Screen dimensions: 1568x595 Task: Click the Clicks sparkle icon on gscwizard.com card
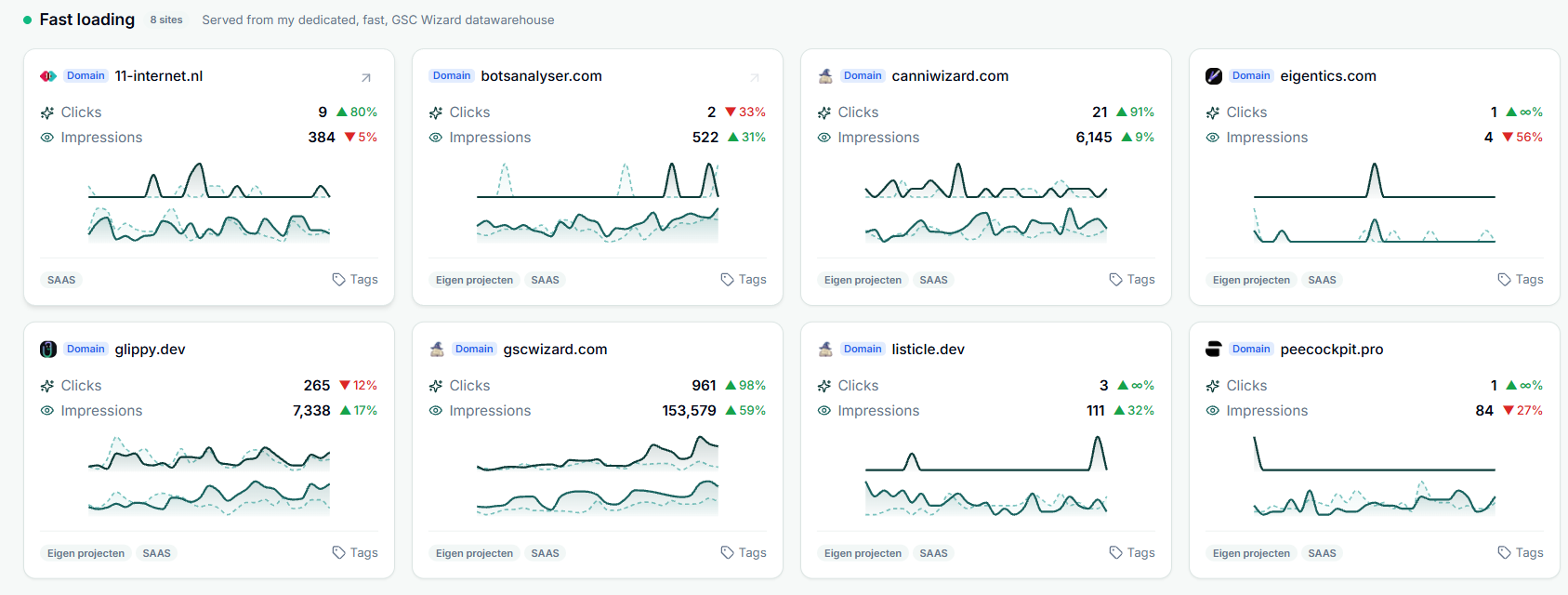[436, 386]
